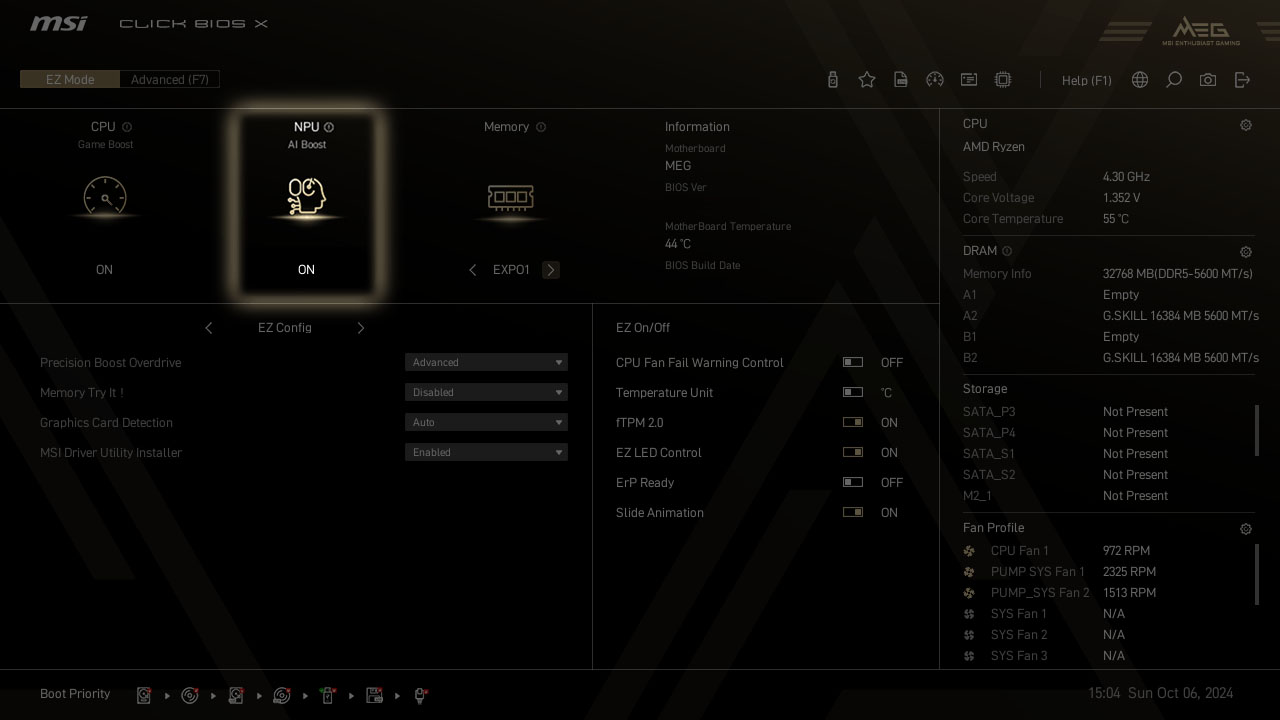Toggle fTPM 2.0 switch
1280x720 pixels.
click(853, 423)
